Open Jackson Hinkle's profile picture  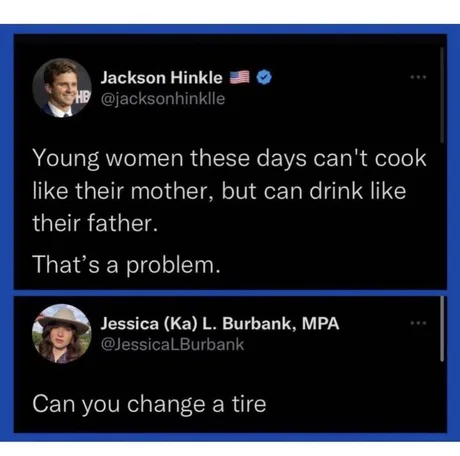[x=62, y=87]
